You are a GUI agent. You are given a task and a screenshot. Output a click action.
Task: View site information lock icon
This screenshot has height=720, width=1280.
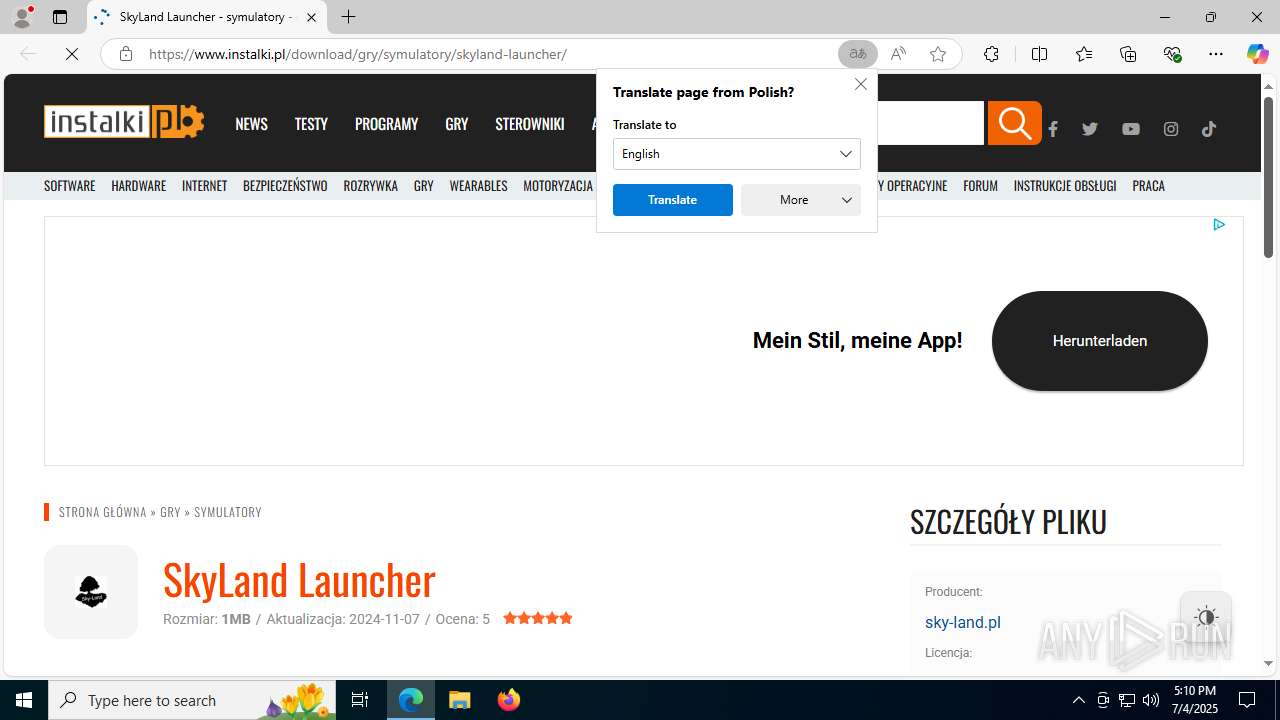pyautogui.click(x=126, y=54)
